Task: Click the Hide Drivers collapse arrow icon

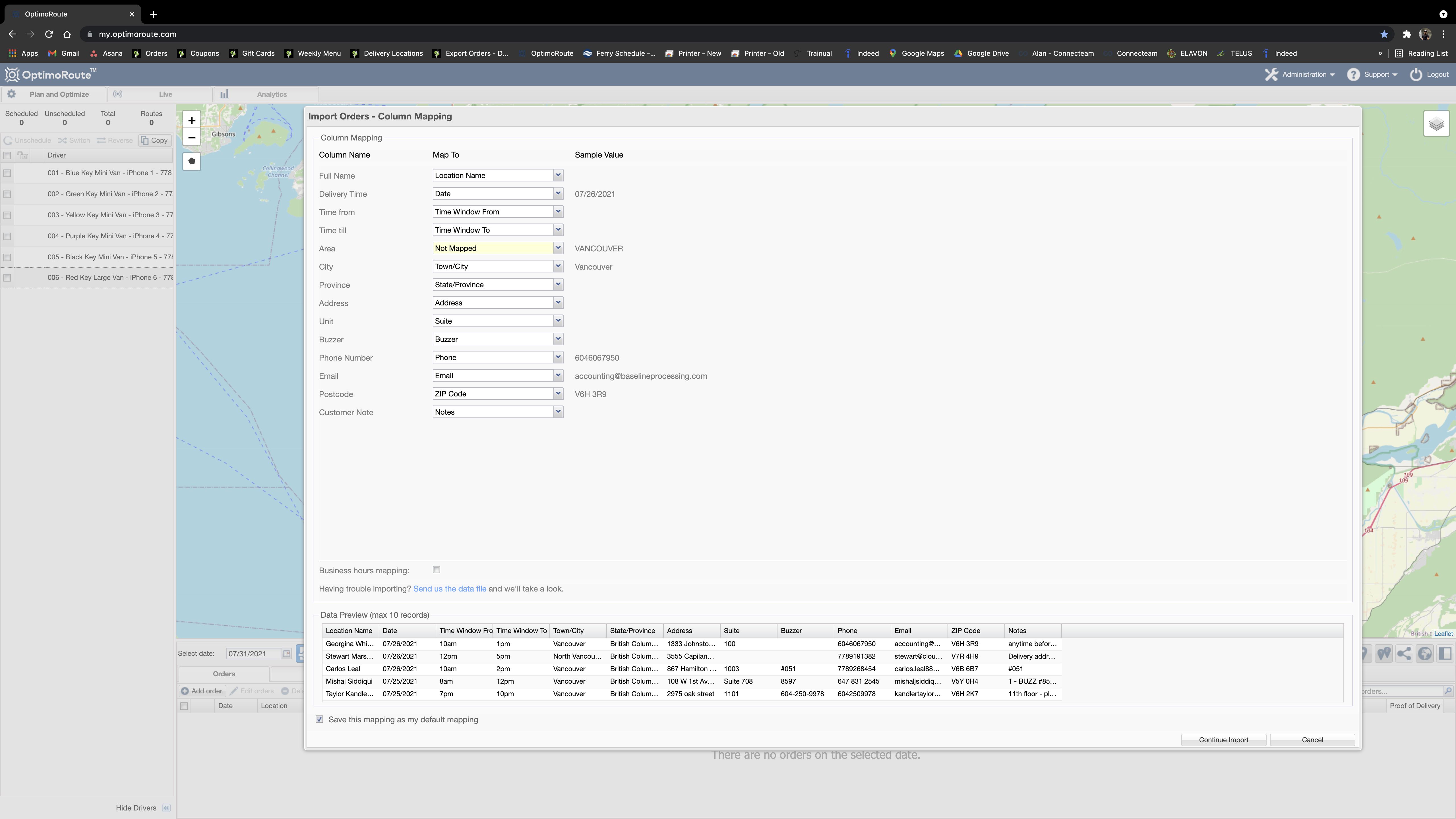Action: (x=166, y=808)
